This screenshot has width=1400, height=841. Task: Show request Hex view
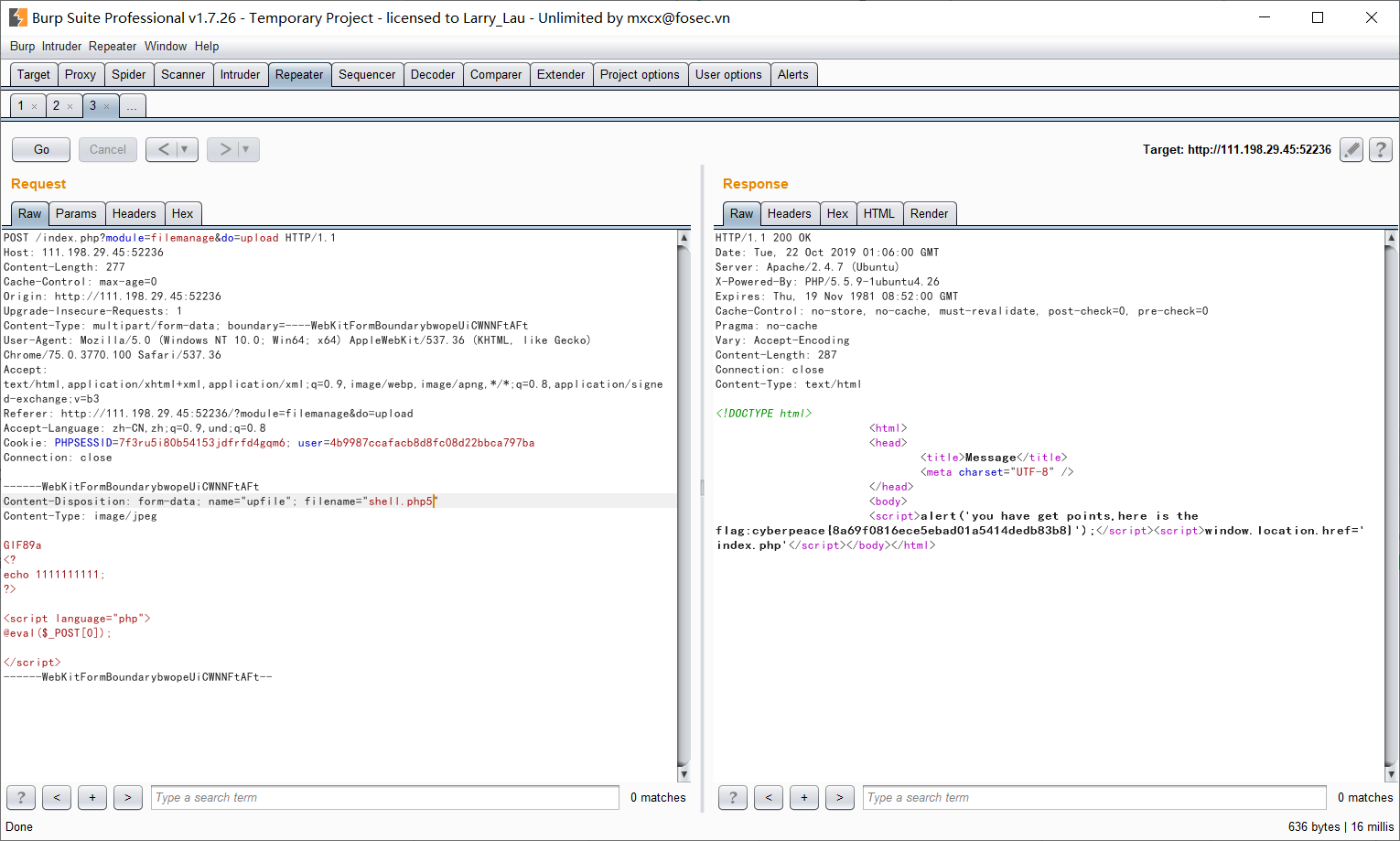click(183, 213)
